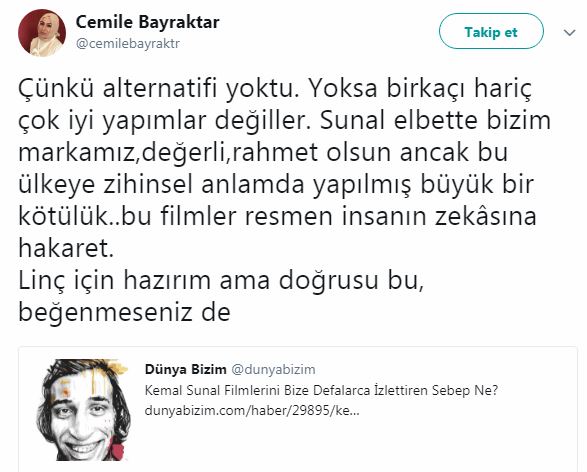The width and height of the screenshot is (587, 472).
Task: Click the line 'ülkeye zihinsel anlamda yapılmış'
Action: [x=276, y=185]
